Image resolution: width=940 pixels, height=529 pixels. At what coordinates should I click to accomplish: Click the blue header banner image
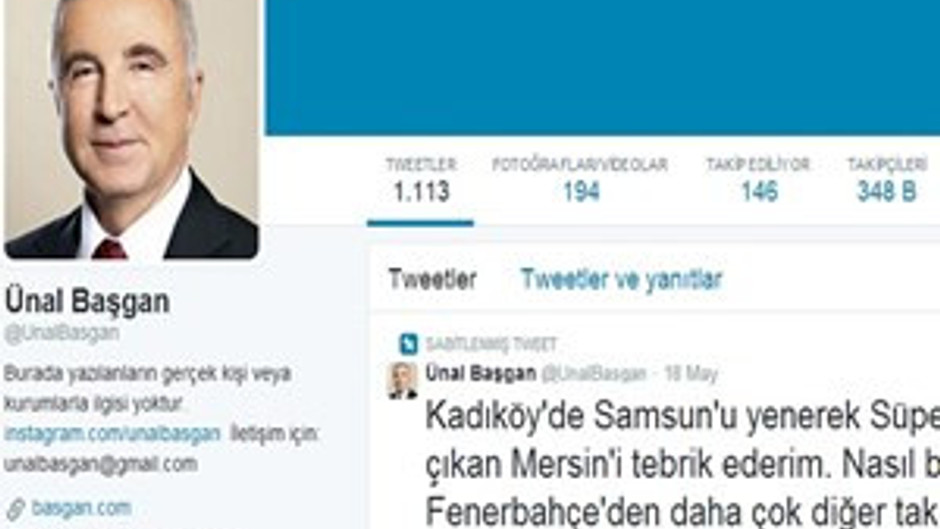tap(602, 67)
